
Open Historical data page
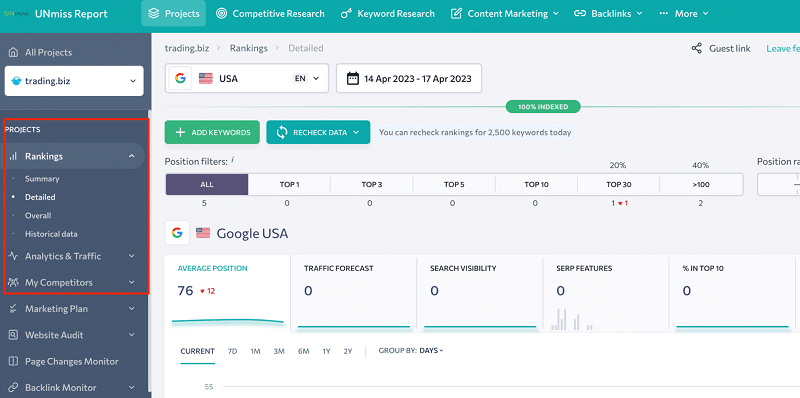[x=51, y=234]
